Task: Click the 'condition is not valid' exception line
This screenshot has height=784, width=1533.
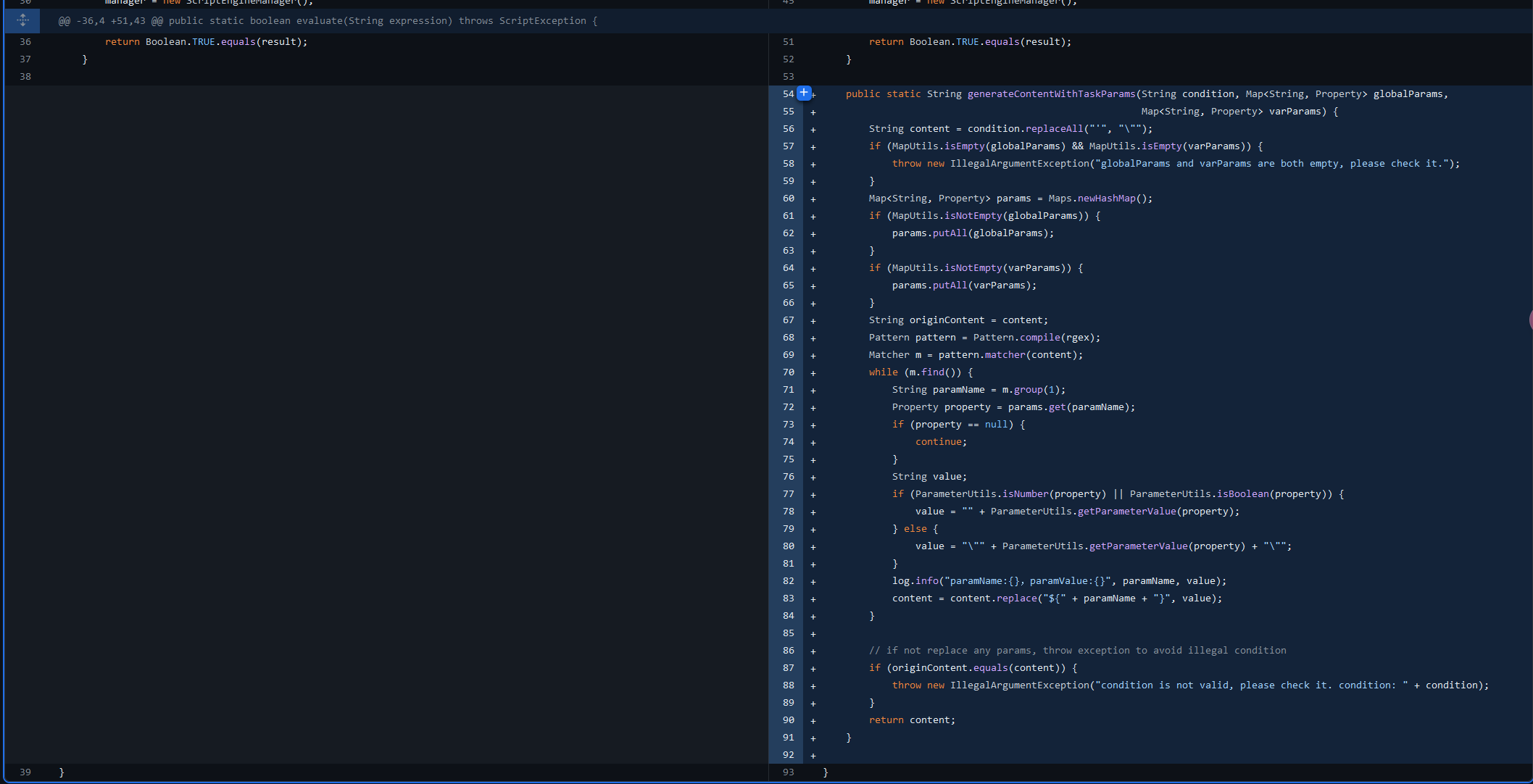Action: [x=1190, y=685]
